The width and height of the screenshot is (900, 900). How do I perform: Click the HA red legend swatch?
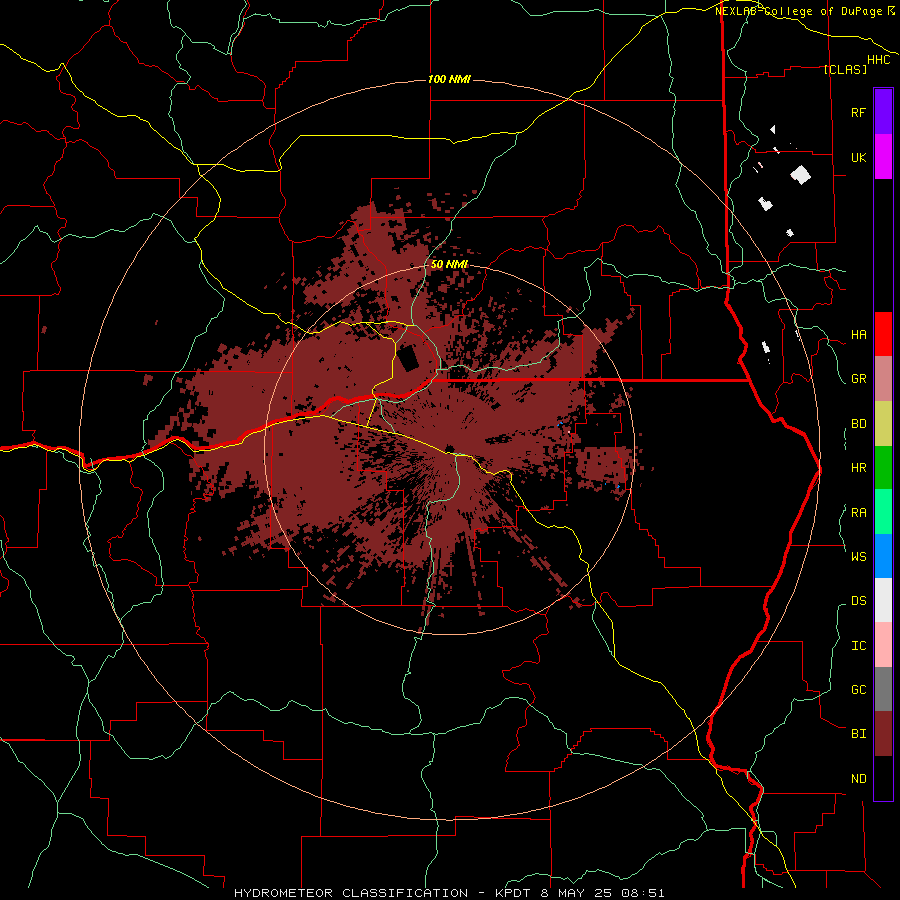883,334
